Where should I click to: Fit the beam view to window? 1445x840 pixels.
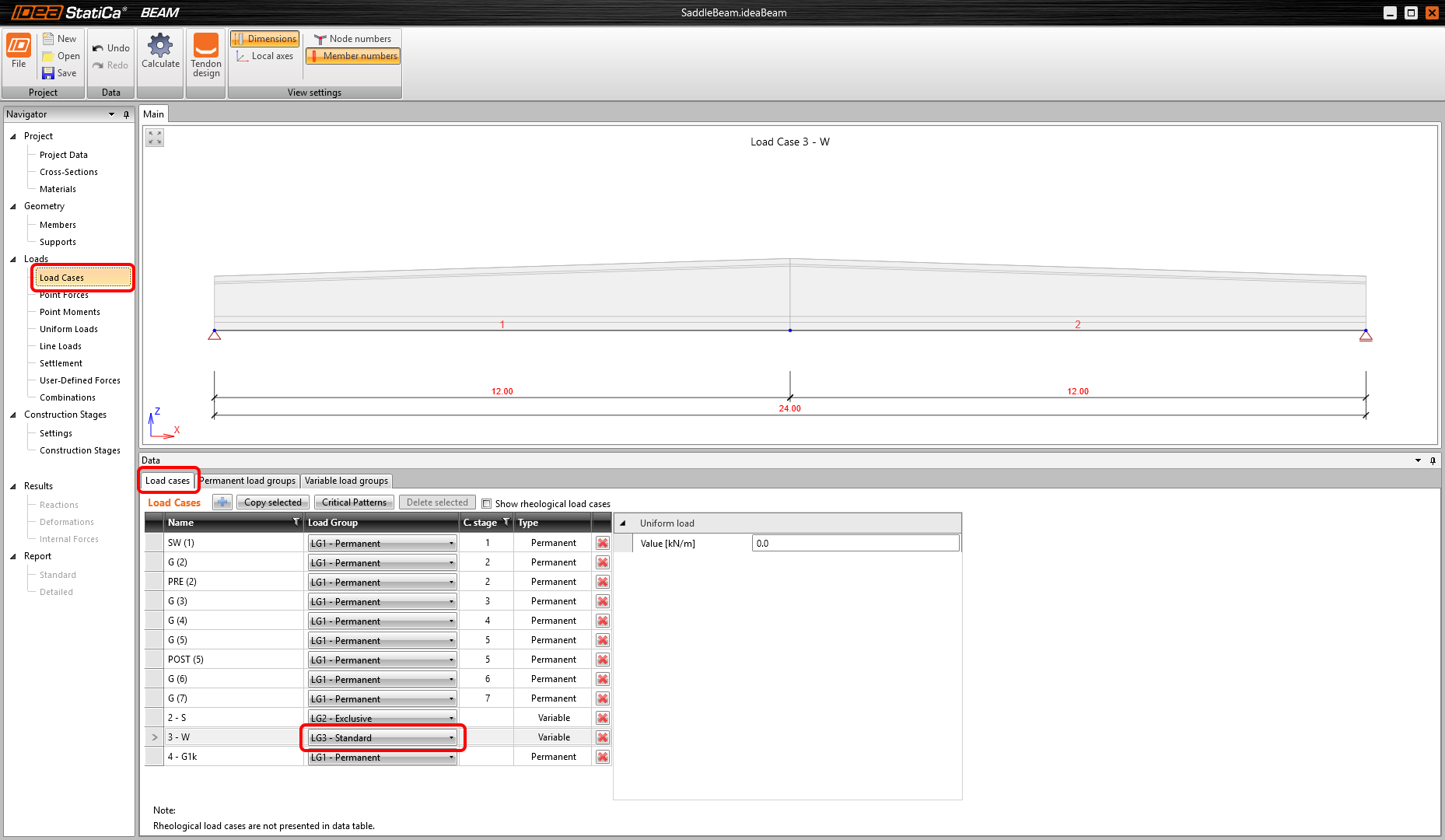tap(155, 138)
